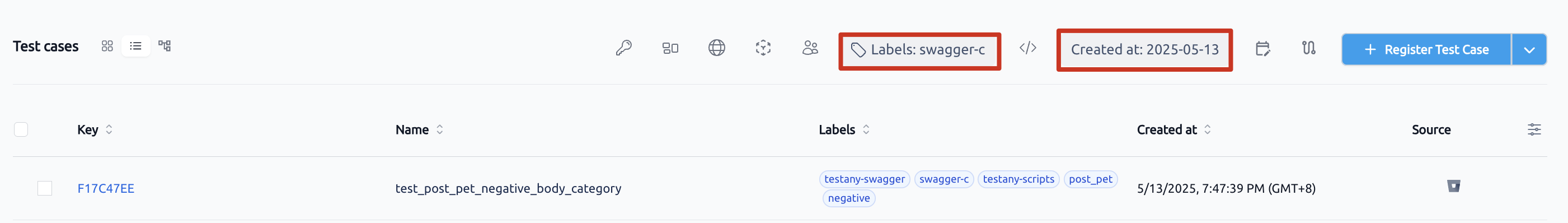
Task: Switch to tree hierarchy view
Action: coord(165,47)
